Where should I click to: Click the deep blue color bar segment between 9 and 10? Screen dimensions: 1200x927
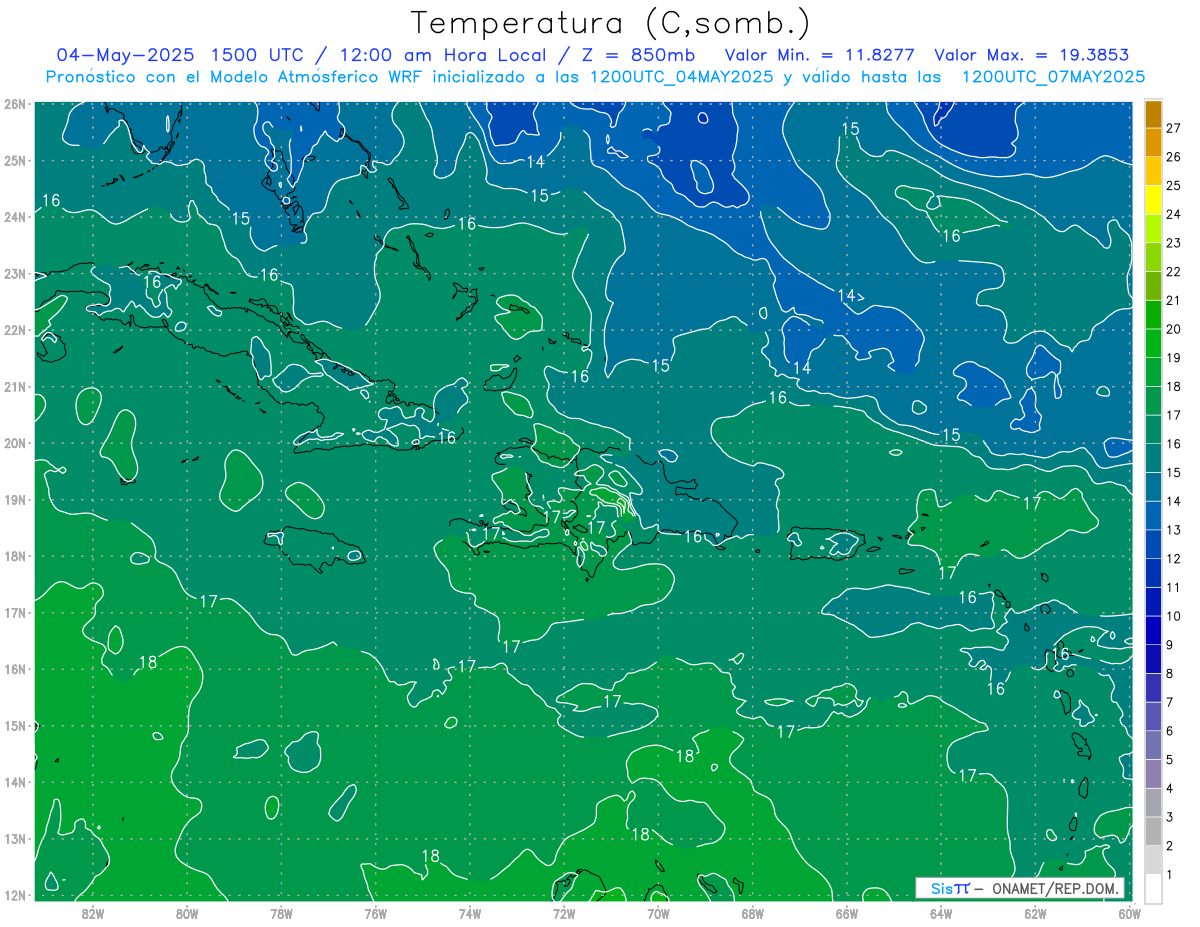point(1153,630)
